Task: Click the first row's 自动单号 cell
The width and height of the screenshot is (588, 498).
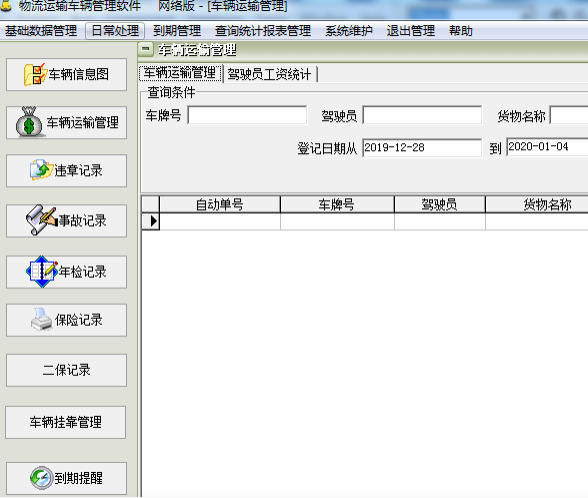Action: click(220, 221)
